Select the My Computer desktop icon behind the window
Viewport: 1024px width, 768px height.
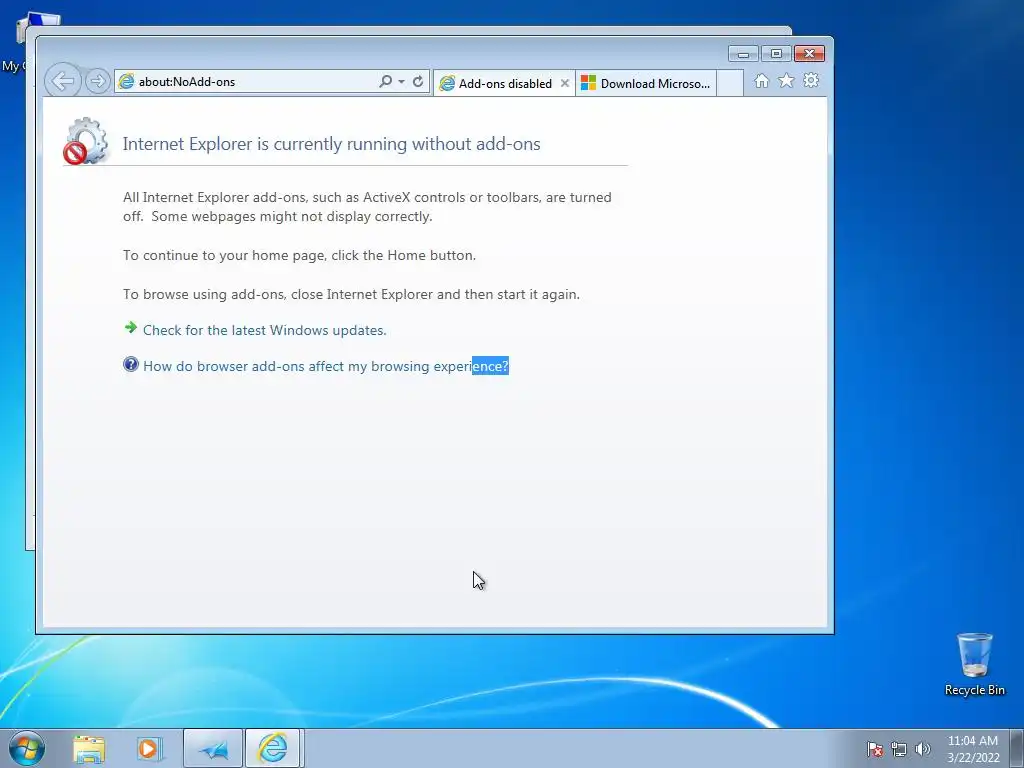point(18,42)
